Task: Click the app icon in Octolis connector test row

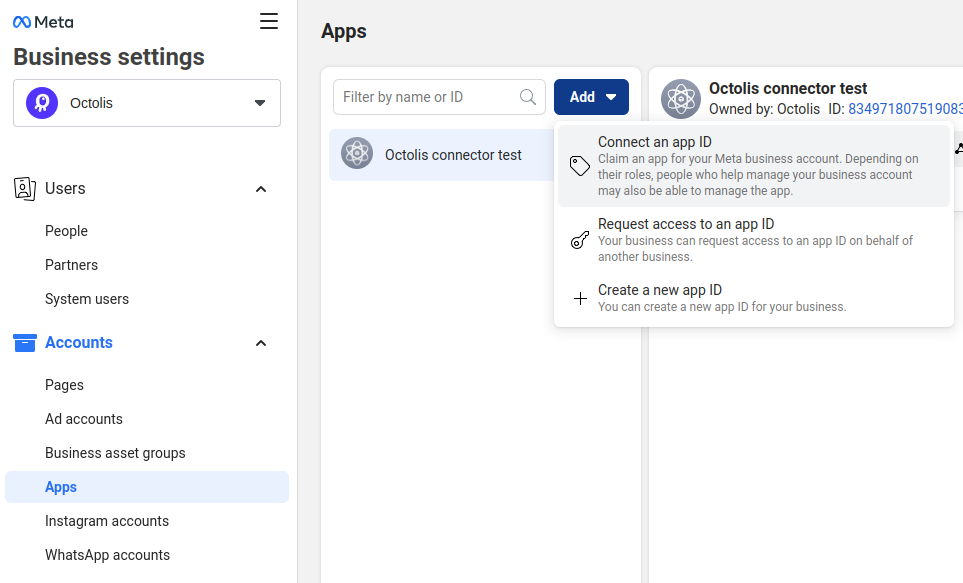Action: tap(357, 153)
